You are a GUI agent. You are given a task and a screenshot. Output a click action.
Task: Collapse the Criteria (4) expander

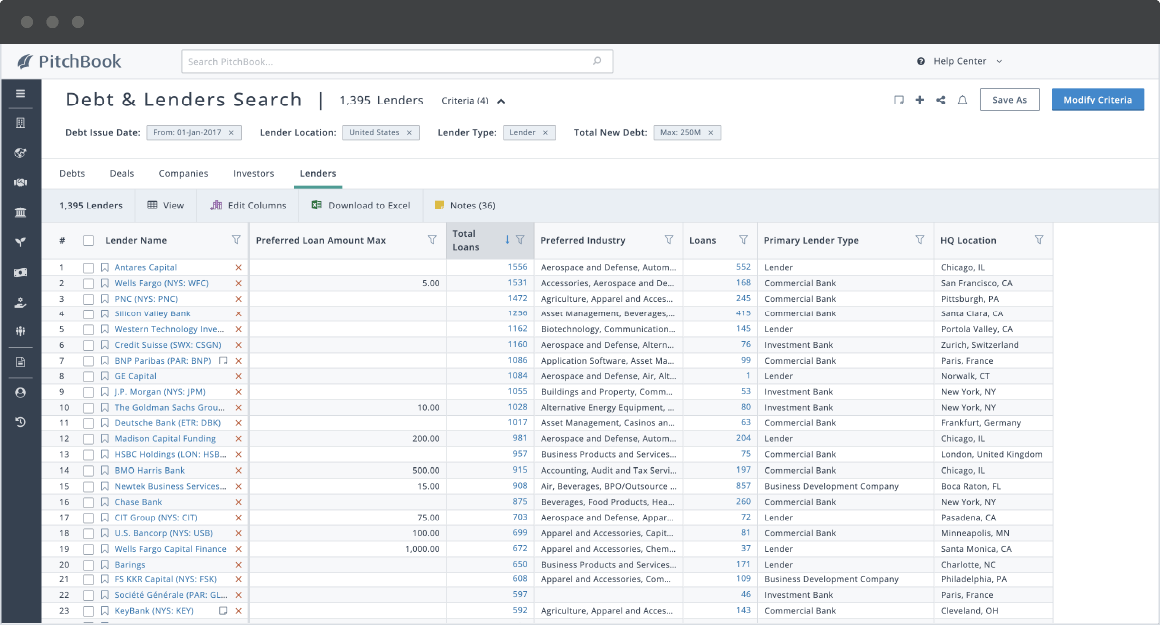pos(501,101)
